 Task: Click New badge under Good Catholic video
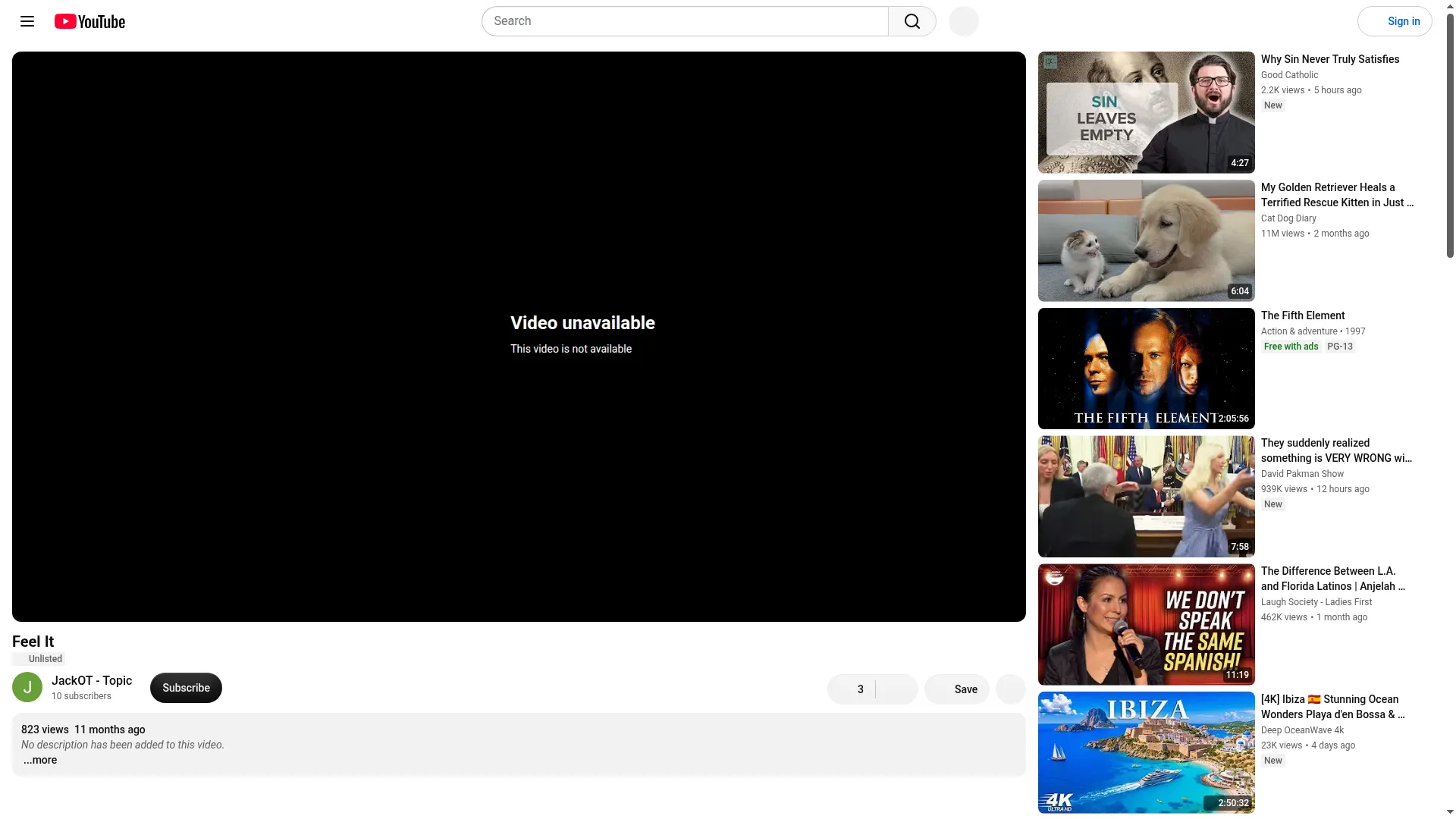coord(1273,105)
